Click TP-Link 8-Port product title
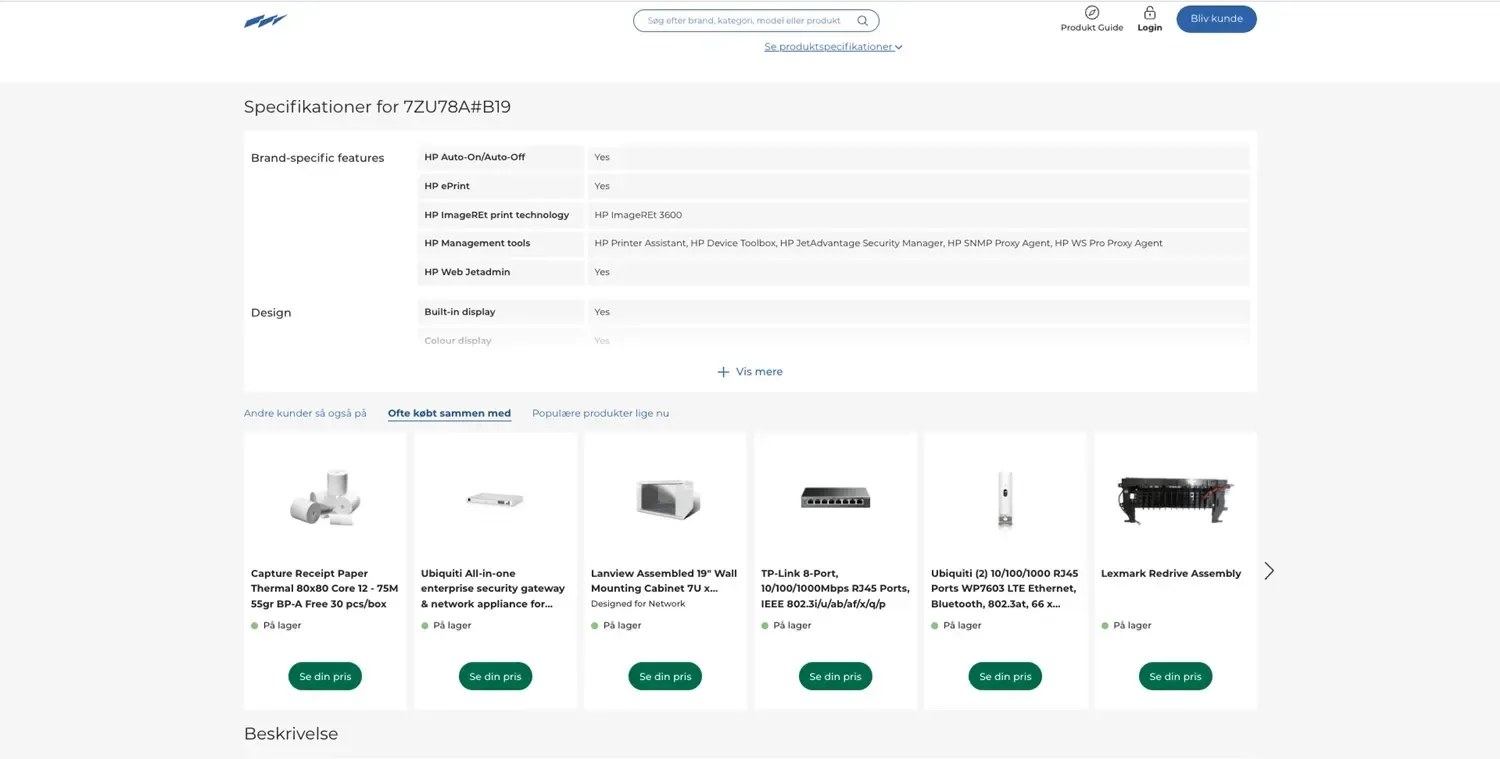1500x759 pixels. point(835,589)
